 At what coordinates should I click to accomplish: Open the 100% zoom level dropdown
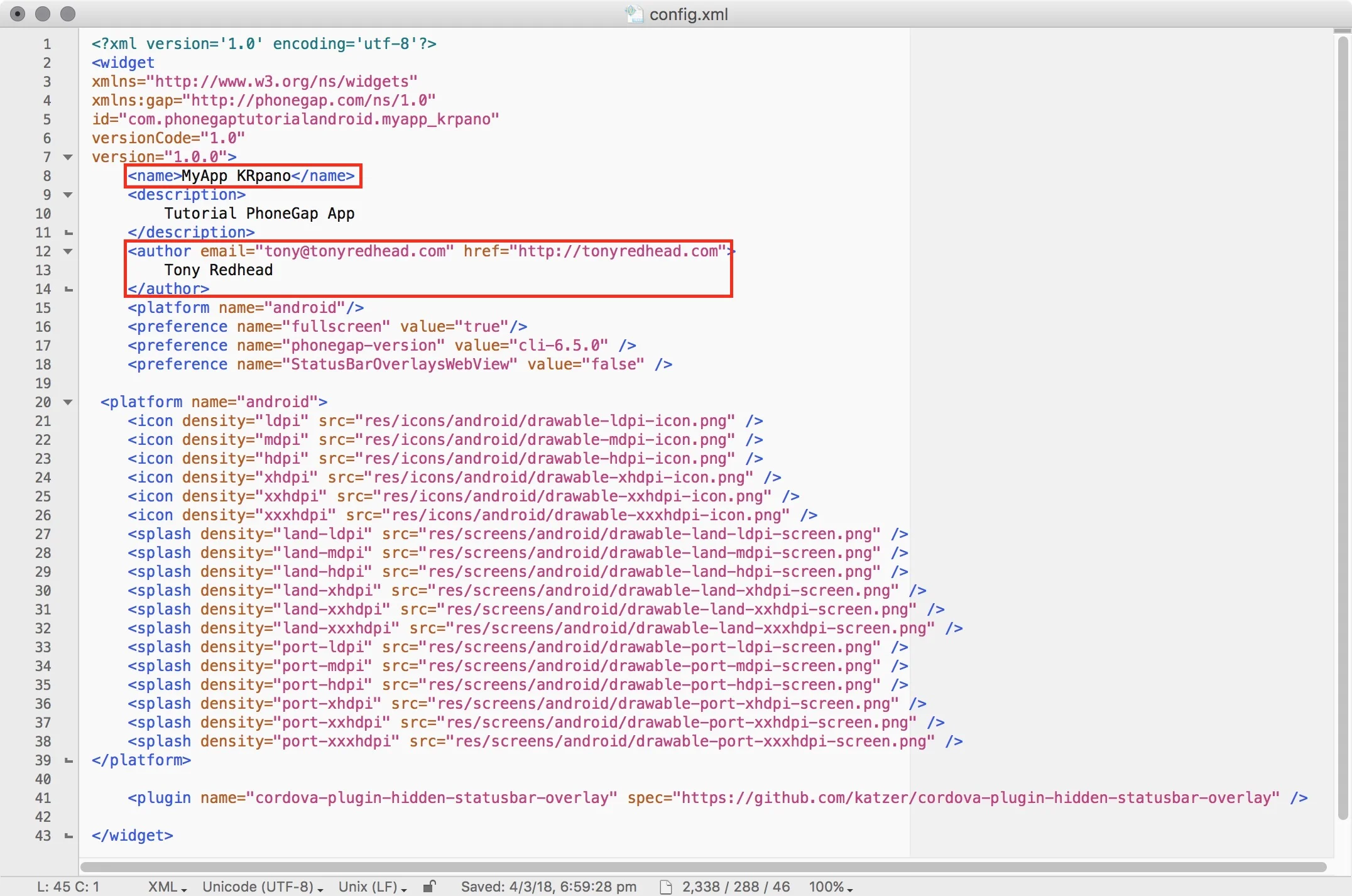pos(831,887)
